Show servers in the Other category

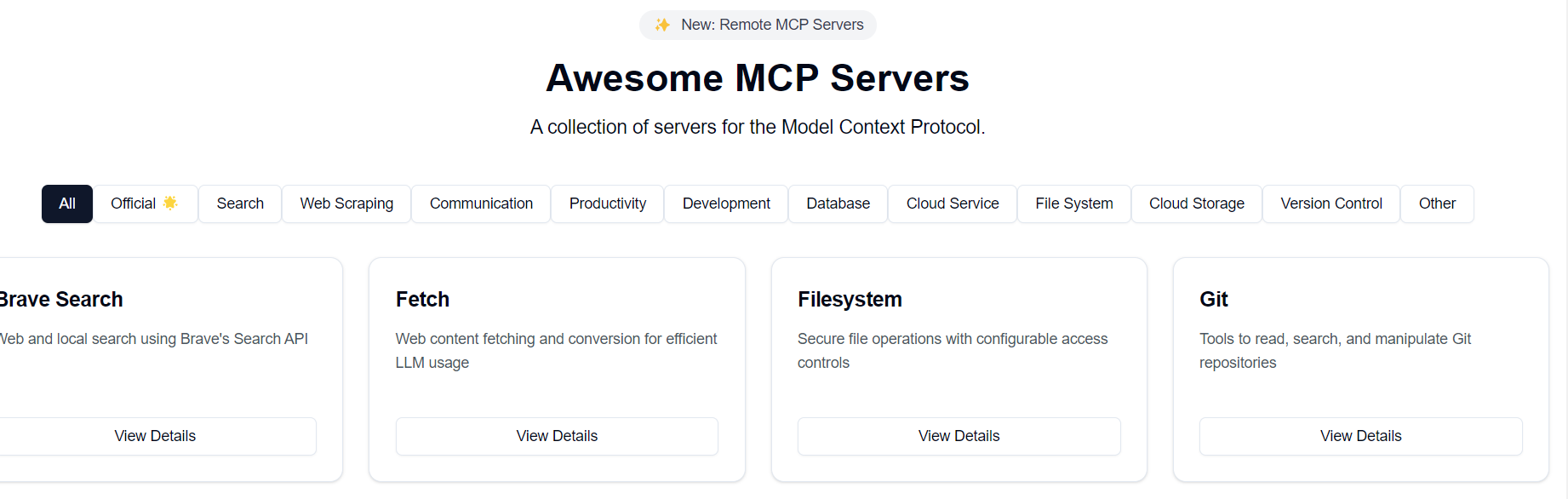(1437, 204)
